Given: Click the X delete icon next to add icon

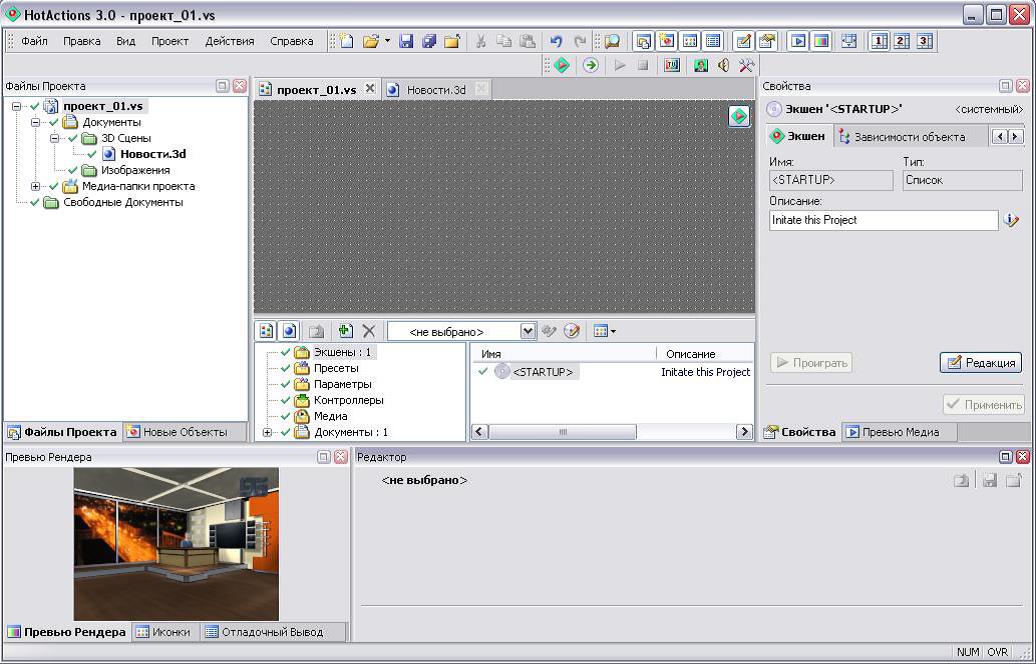Looking at the screenshot, I should [369, 331].
